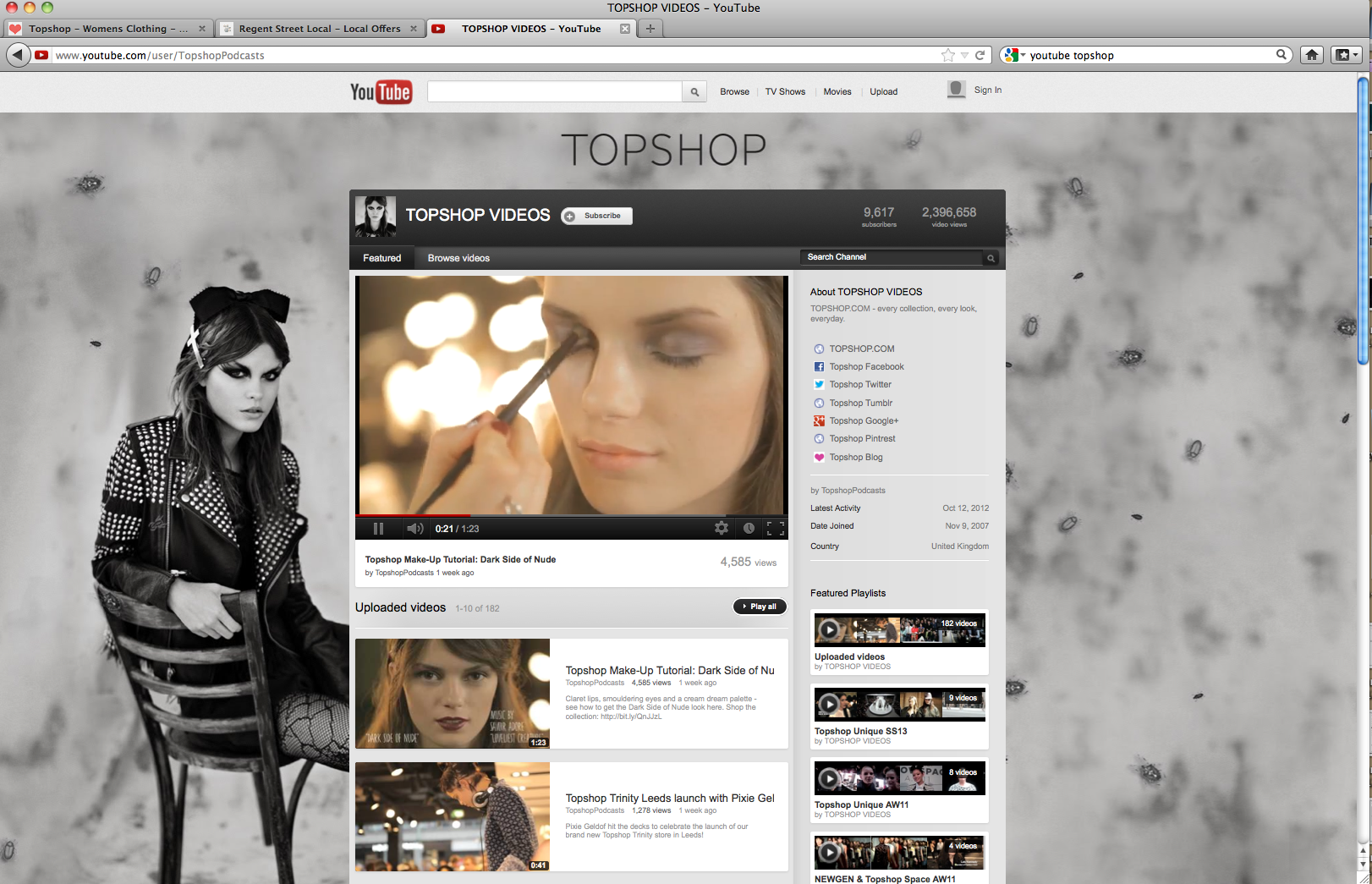Click the Watch Later clock icon
Screen dimensions: 1372x884
coord(749,528)
